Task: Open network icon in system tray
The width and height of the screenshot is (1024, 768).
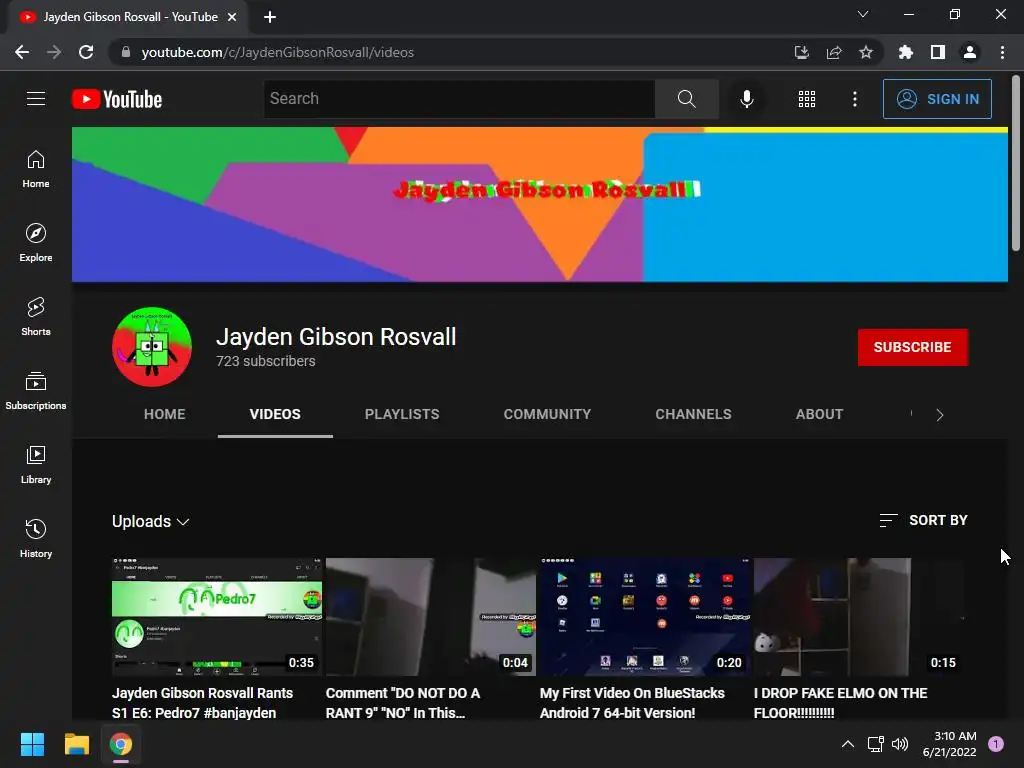Action: [875, 744]
